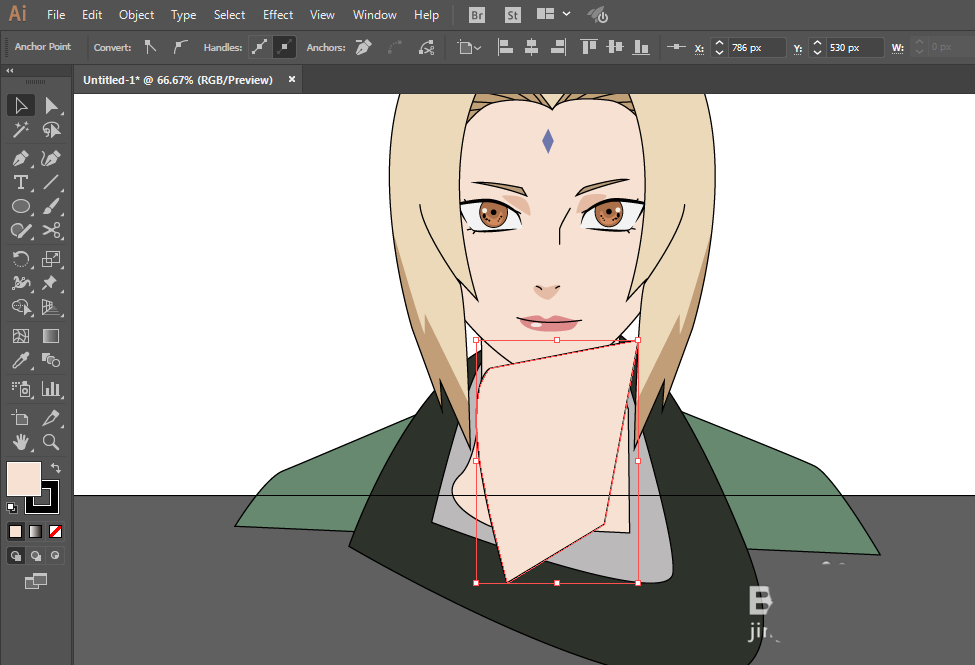The height and width of the screenshot is (665, 975).
Task: Open the Type menu
Action: 183,15
